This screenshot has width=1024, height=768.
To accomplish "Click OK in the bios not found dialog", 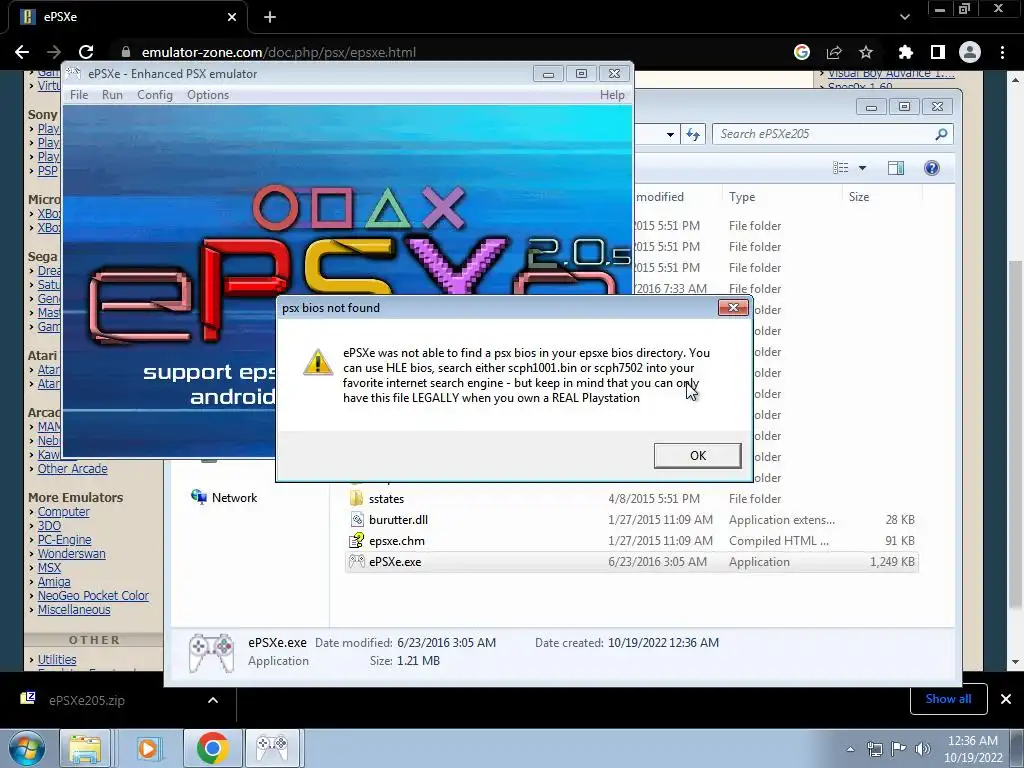I will 697,455.
